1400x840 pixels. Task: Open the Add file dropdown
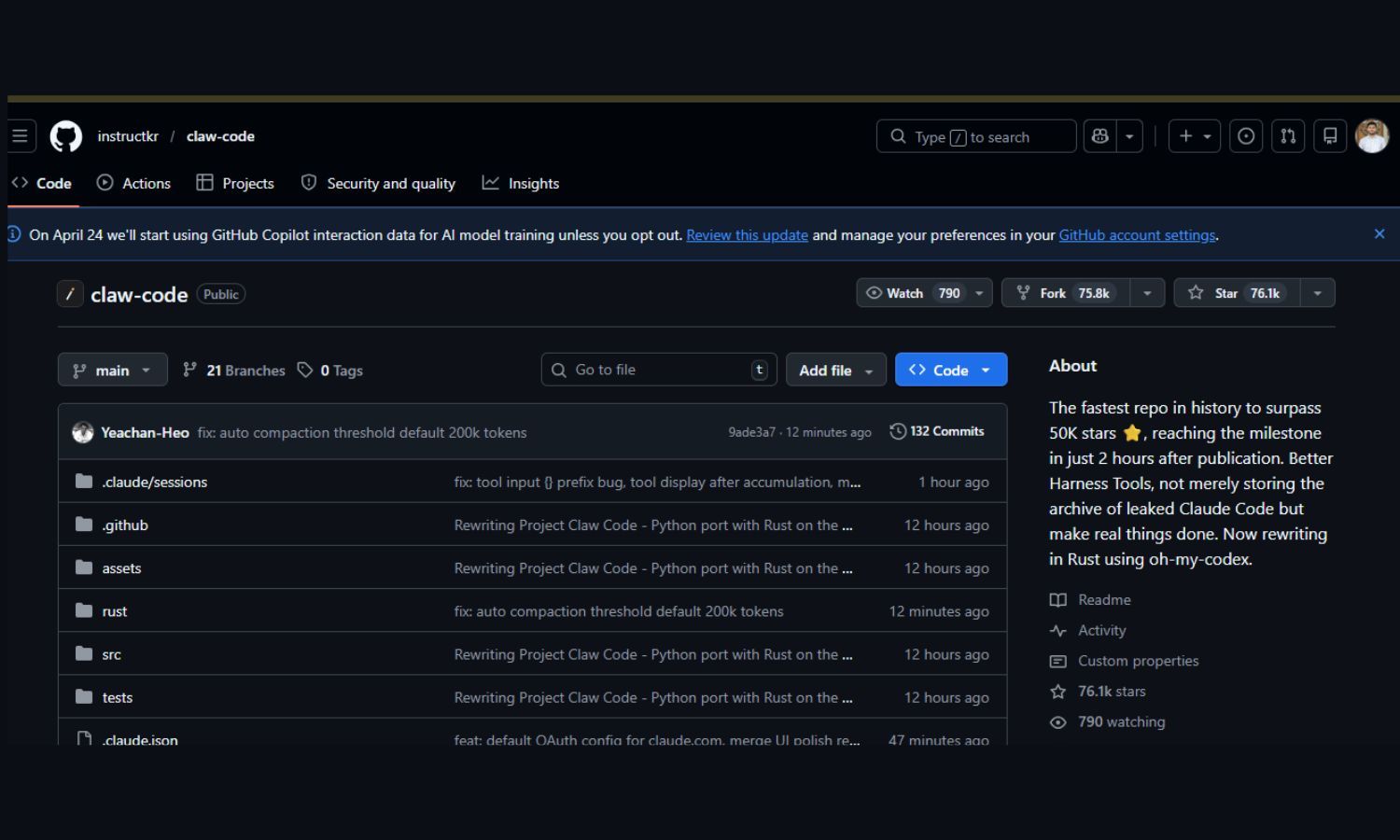[836, 370]
